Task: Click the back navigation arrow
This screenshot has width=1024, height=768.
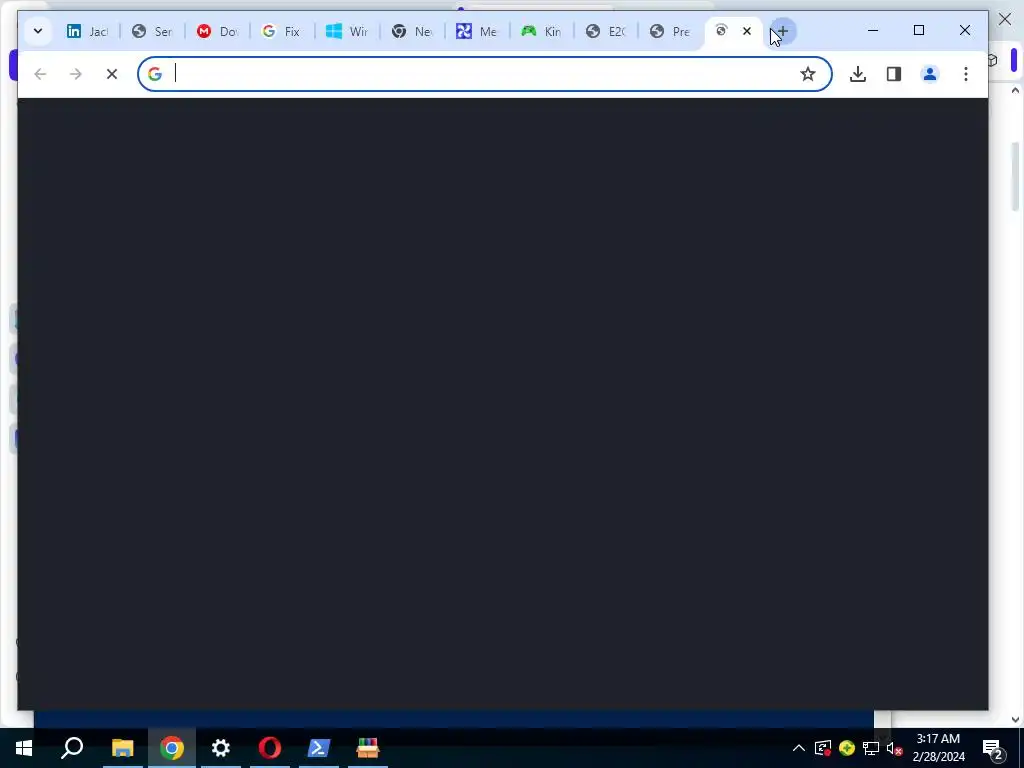Action: point(40,74)
